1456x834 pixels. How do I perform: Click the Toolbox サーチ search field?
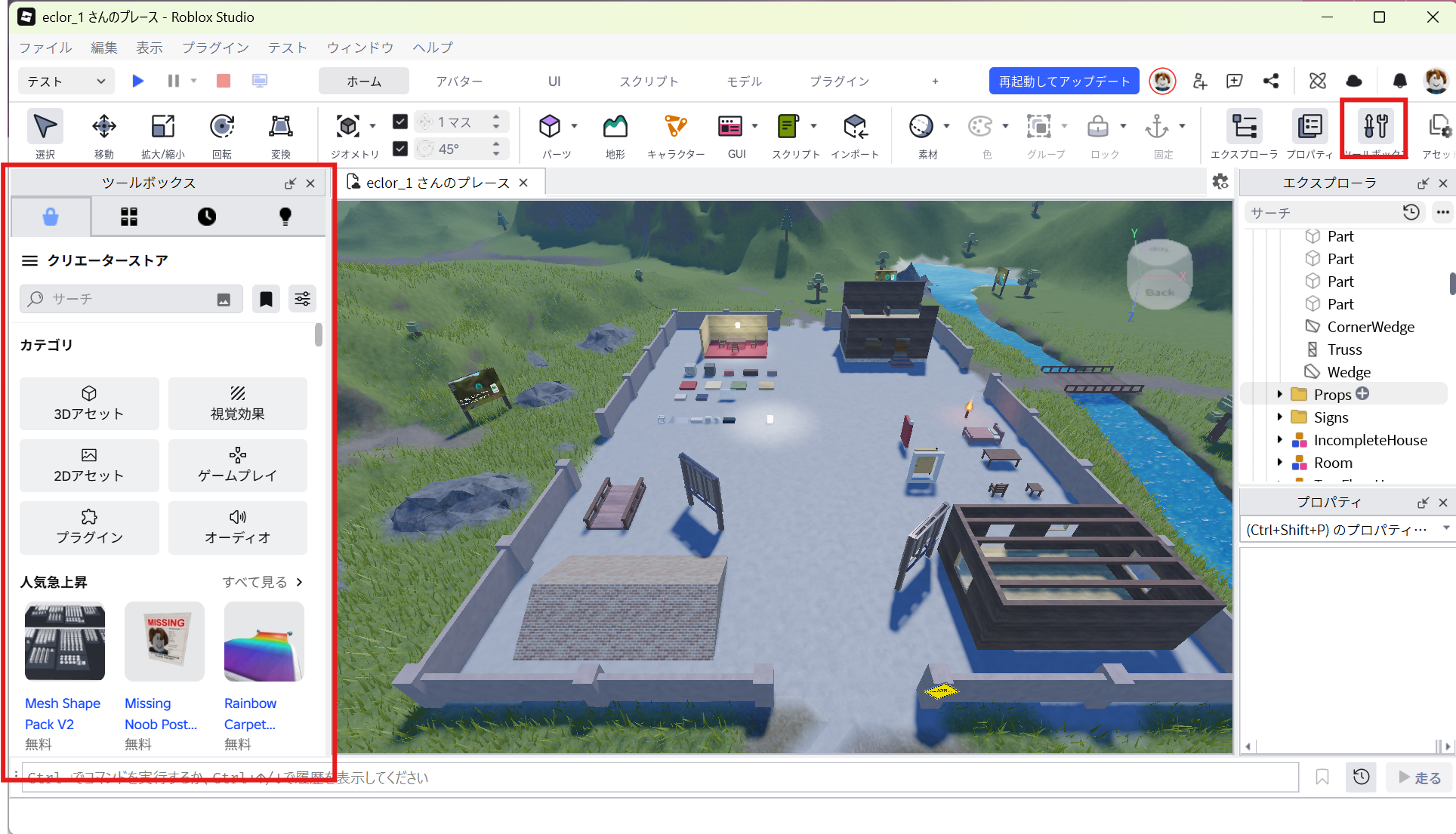pyautogui.click(x=131, y=299)
